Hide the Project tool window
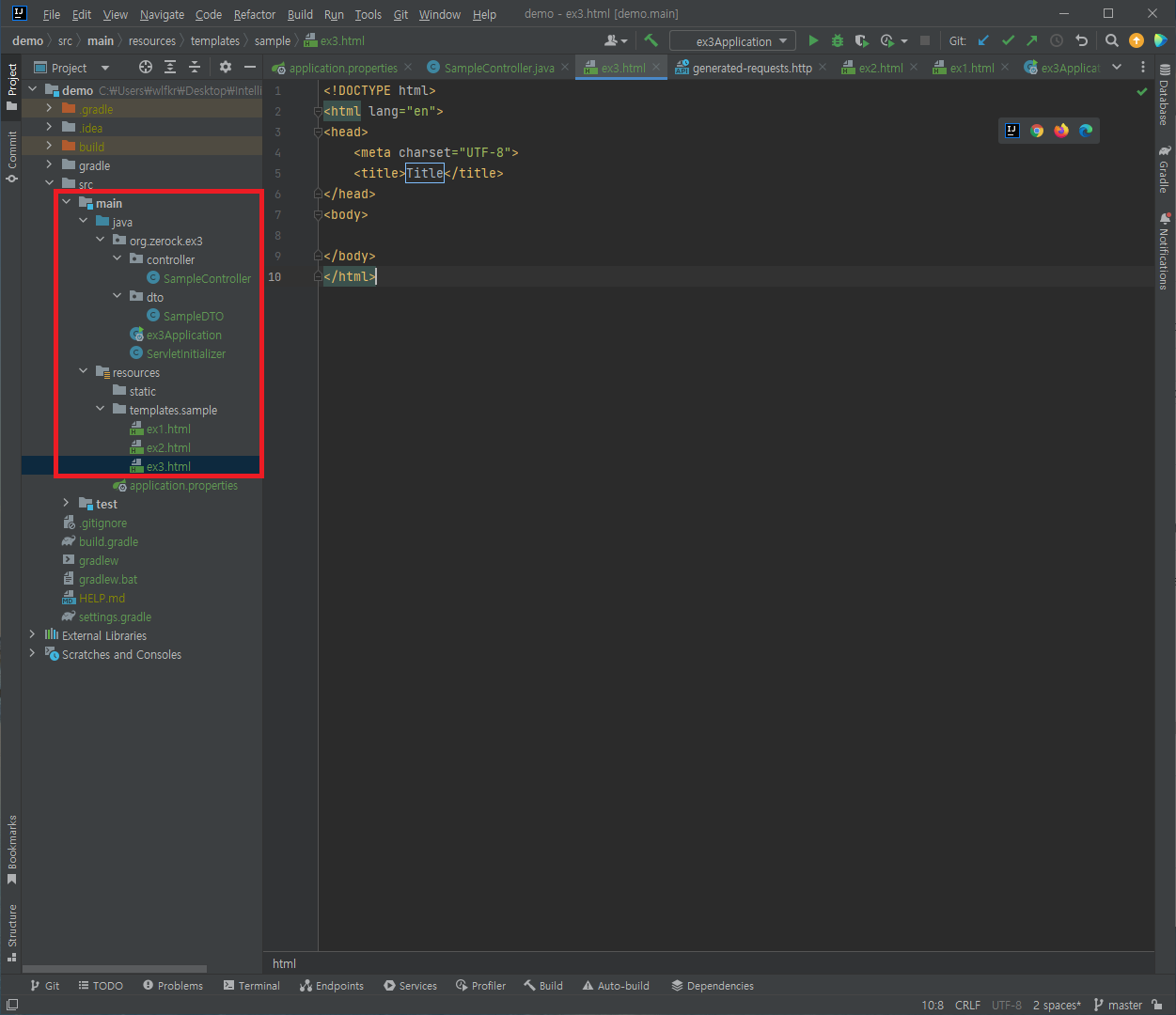Screen dimensions: 1176x1015 coord(250,67)
